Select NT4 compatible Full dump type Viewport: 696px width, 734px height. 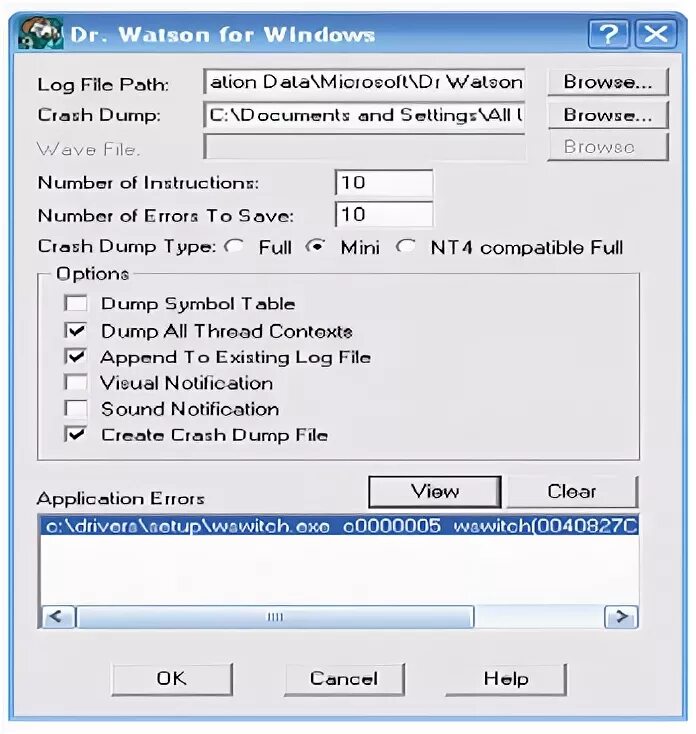pyautogui.click(x=405, y=246)
